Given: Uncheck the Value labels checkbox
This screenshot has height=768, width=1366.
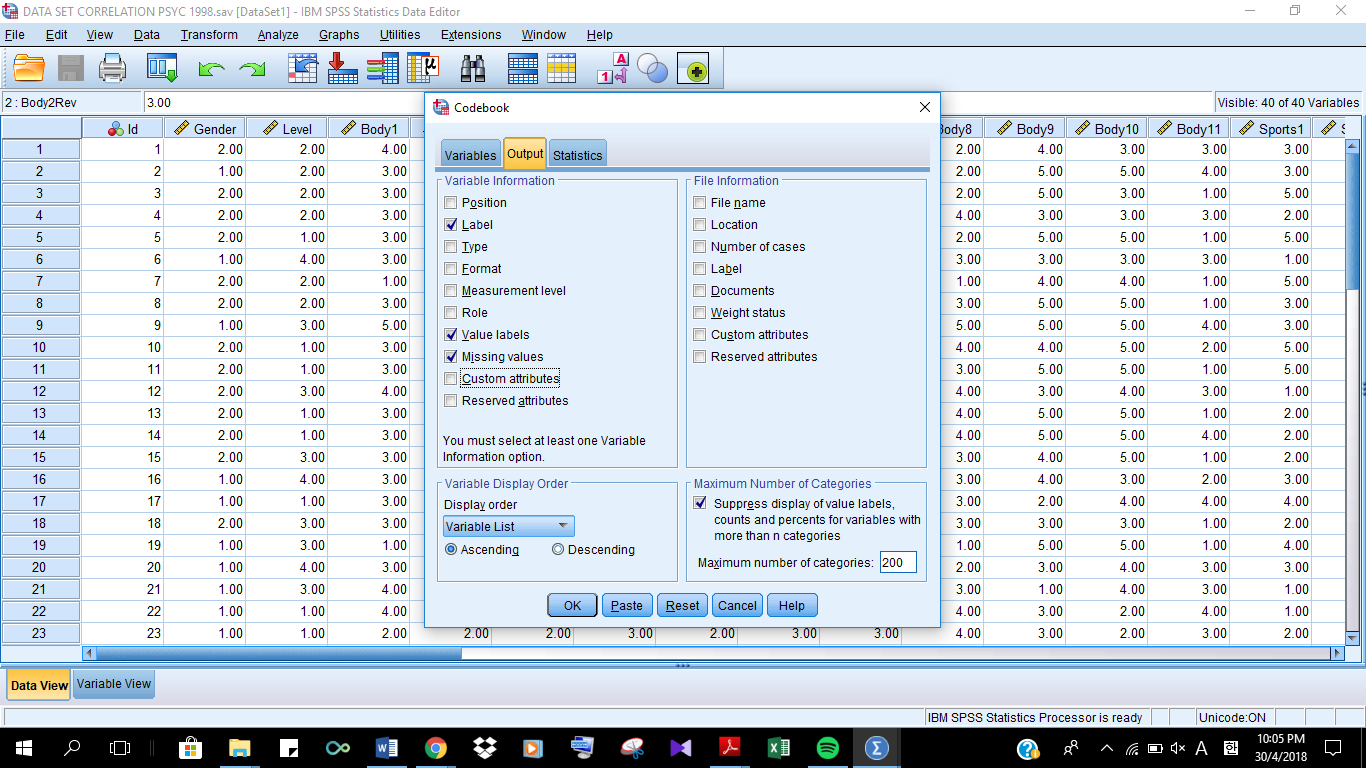Looking at the screenshot, I should coord(451,335).
